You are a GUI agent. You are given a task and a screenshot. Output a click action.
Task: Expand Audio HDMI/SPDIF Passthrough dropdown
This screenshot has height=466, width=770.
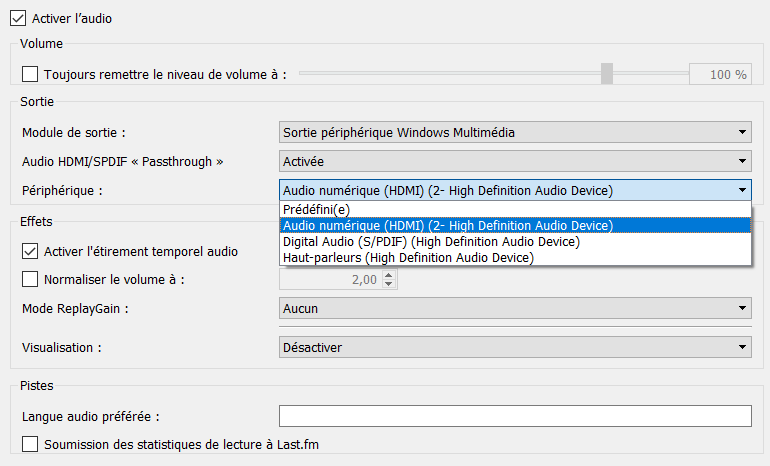coord(514,161)
